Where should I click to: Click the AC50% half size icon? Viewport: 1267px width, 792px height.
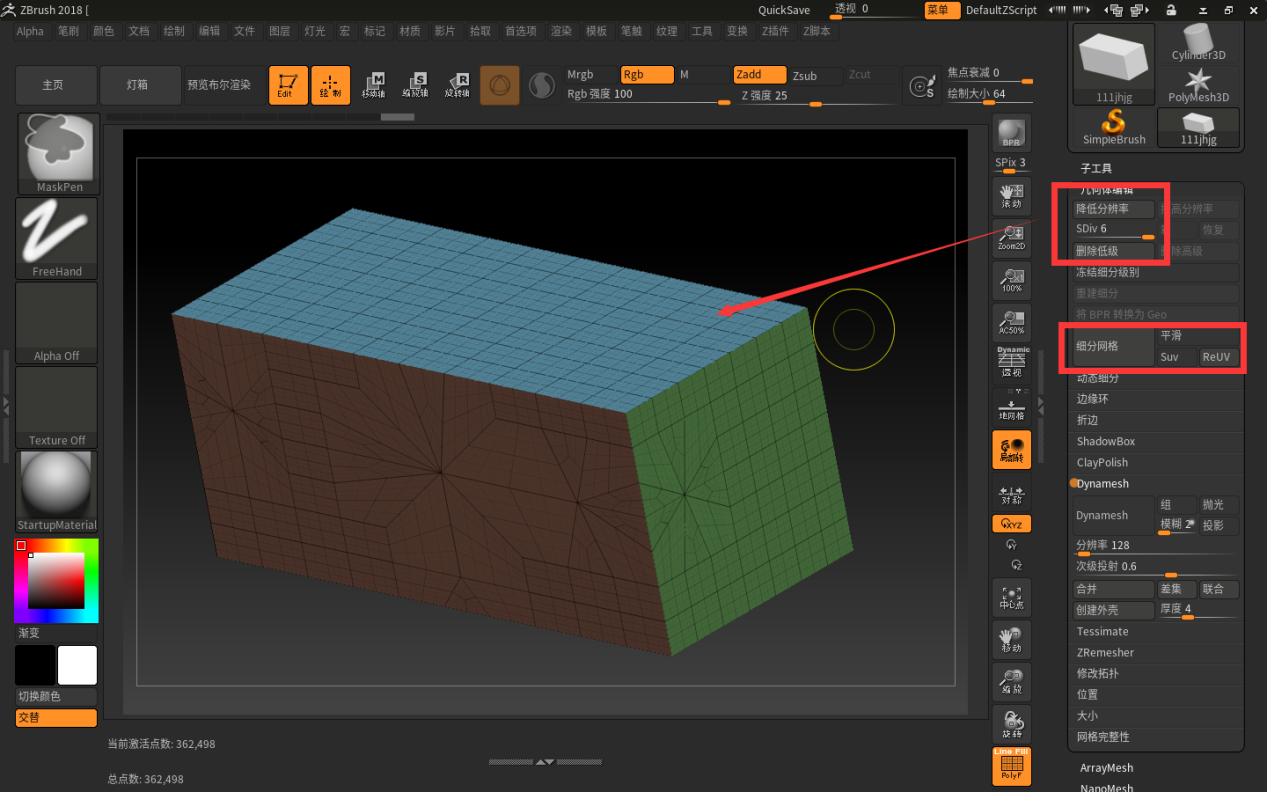(1011, 323)
